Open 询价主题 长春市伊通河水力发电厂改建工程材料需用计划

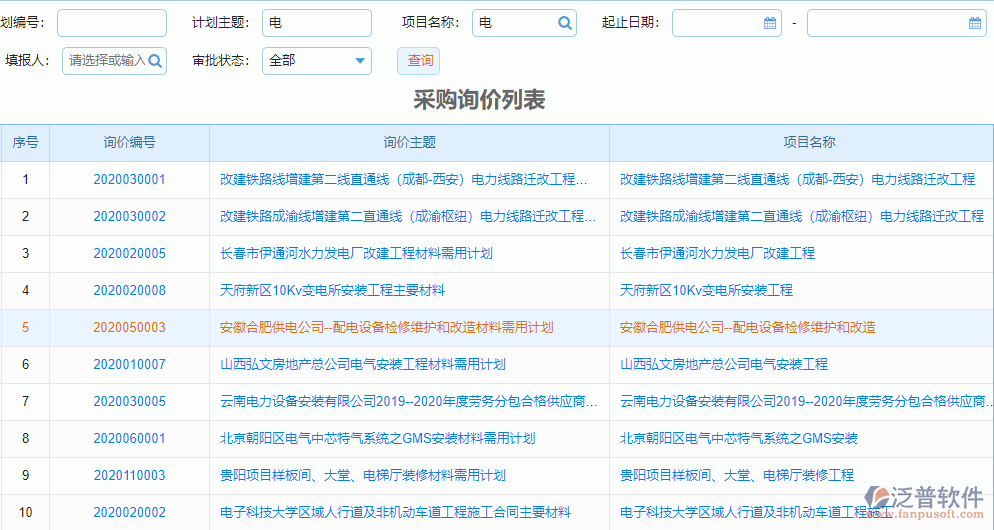[x=356, y=254]
